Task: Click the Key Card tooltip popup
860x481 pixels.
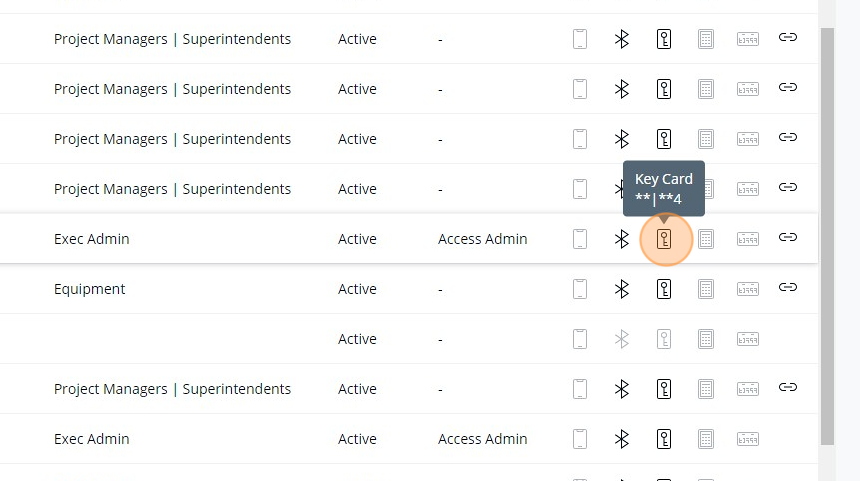Action: pyautogui.click(x=664, y=188)
